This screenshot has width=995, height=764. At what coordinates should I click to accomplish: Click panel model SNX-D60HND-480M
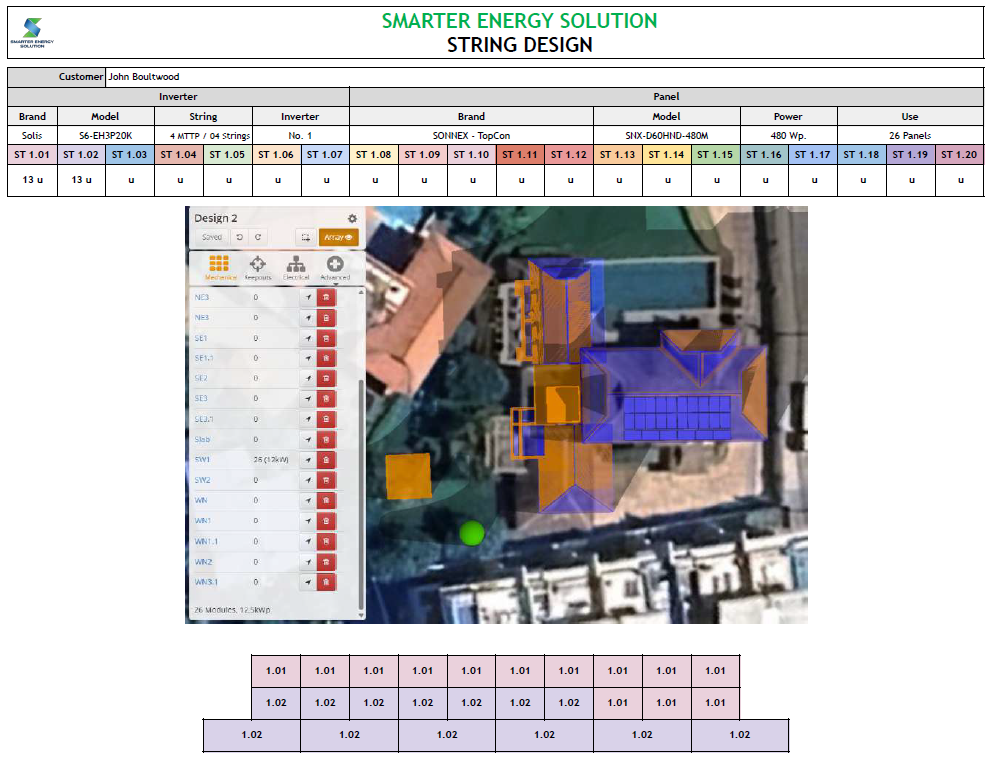click(667, 136)
